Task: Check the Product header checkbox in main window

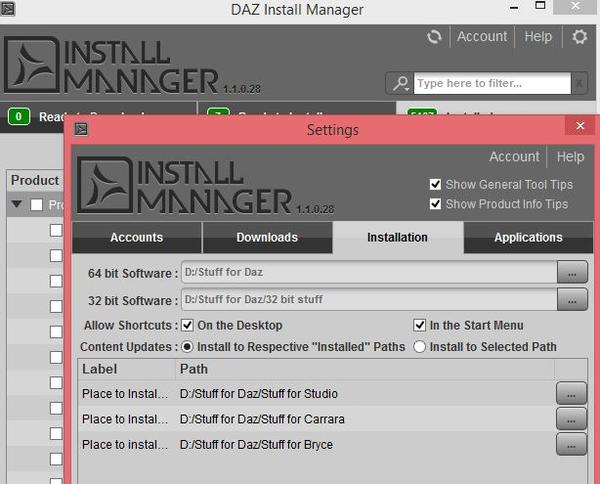Action: pyautogui.click(x=36, y=205)
